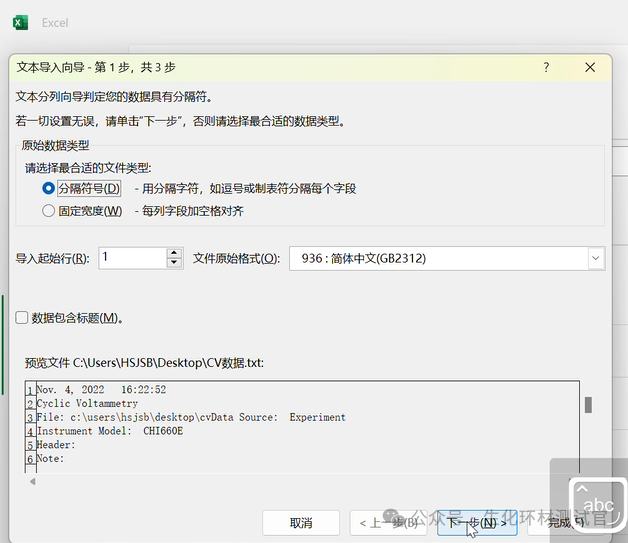Click the 取消 button
This screenshot has width=628, height=543.
pos(301,523)
